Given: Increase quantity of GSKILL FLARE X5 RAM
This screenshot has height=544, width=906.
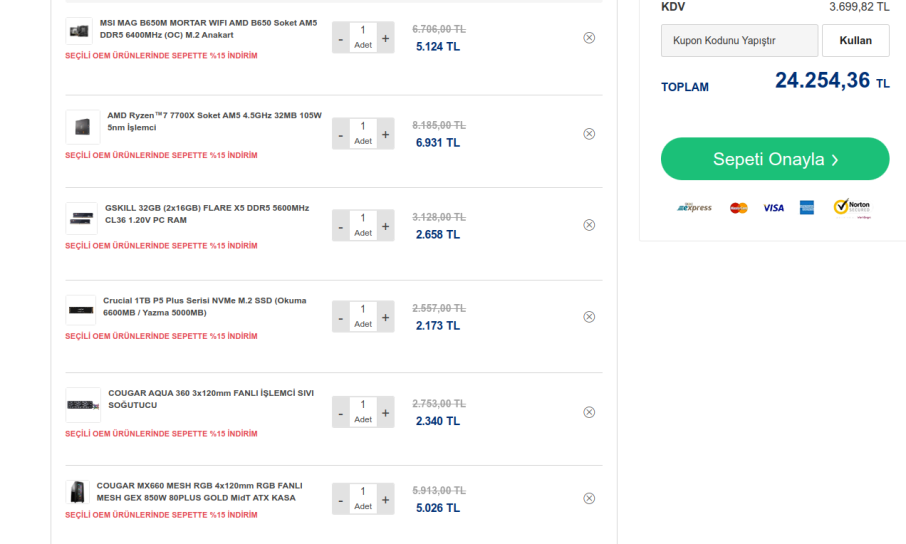Looking at the screenshot, I should [x=385, y=226].
